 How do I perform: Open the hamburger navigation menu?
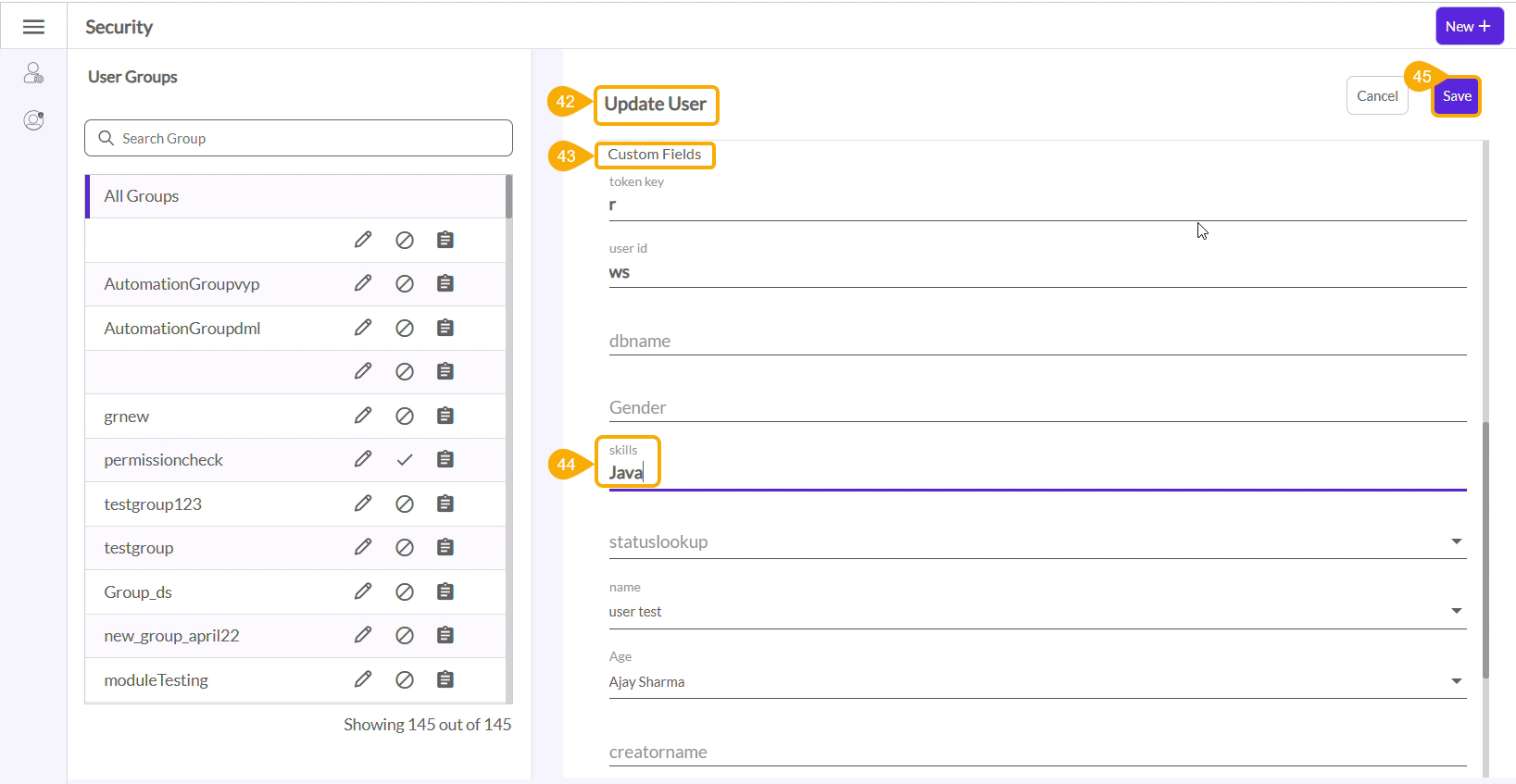(33, 27)
